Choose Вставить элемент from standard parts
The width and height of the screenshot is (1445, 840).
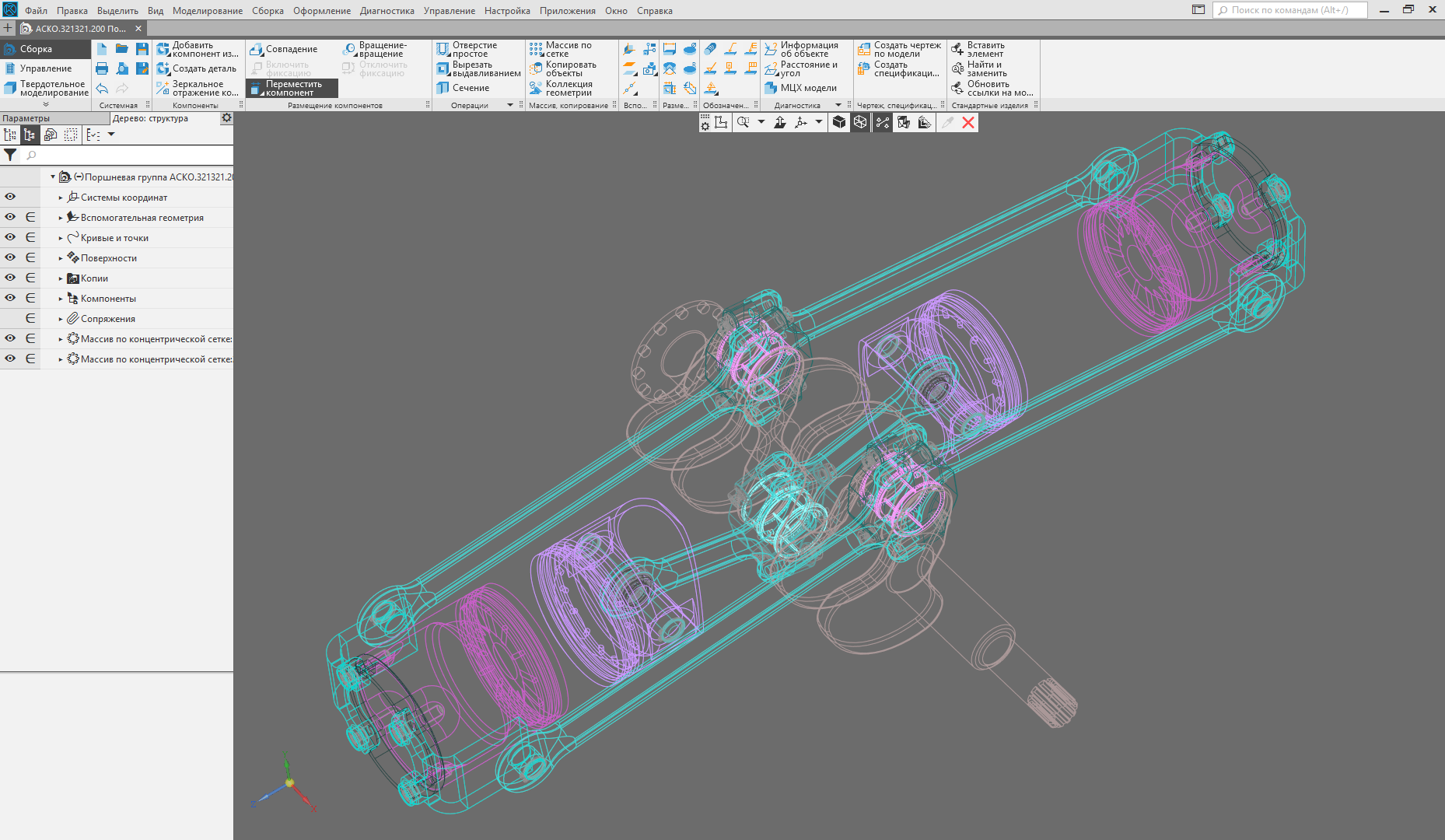978,49
